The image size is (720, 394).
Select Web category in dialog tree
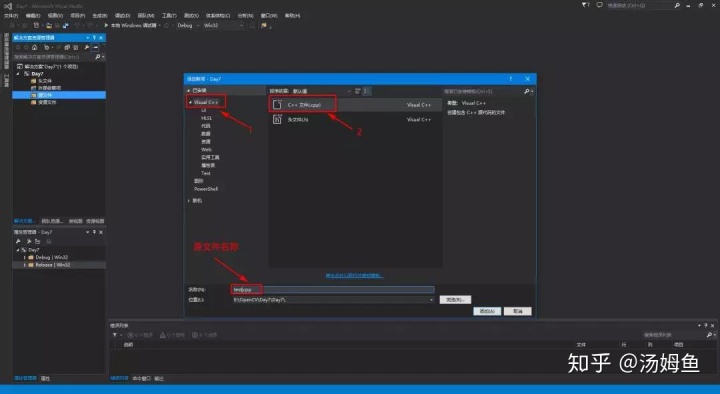[x=206, y=150]
